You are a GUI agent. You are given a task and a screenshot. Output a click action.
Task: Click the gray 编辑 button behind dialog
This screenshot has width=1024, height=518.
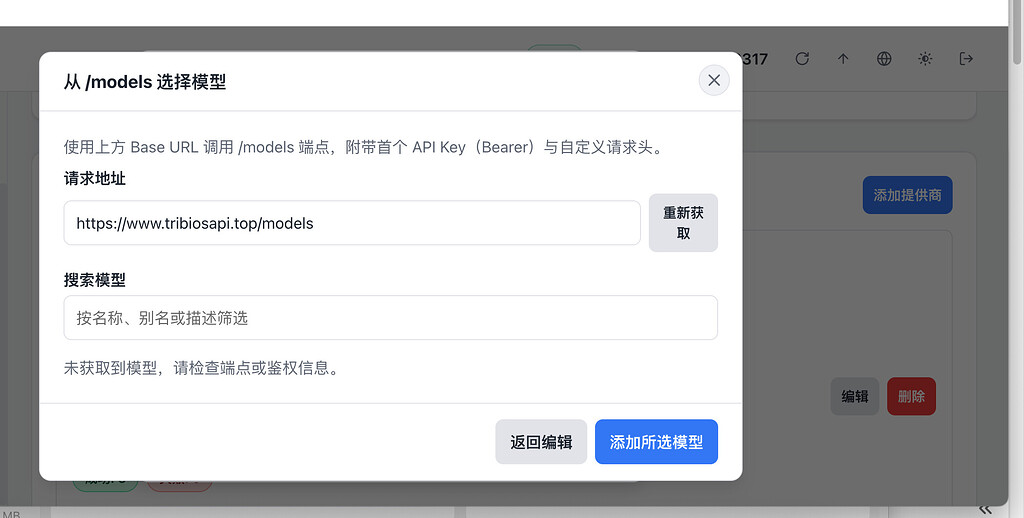854,396
